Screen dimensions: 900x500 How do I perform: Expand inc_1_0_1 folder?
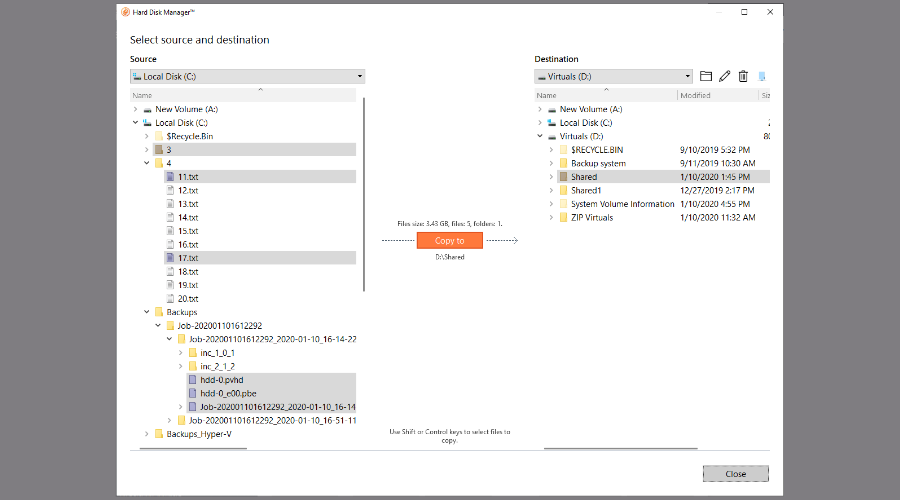click(181, 352)
